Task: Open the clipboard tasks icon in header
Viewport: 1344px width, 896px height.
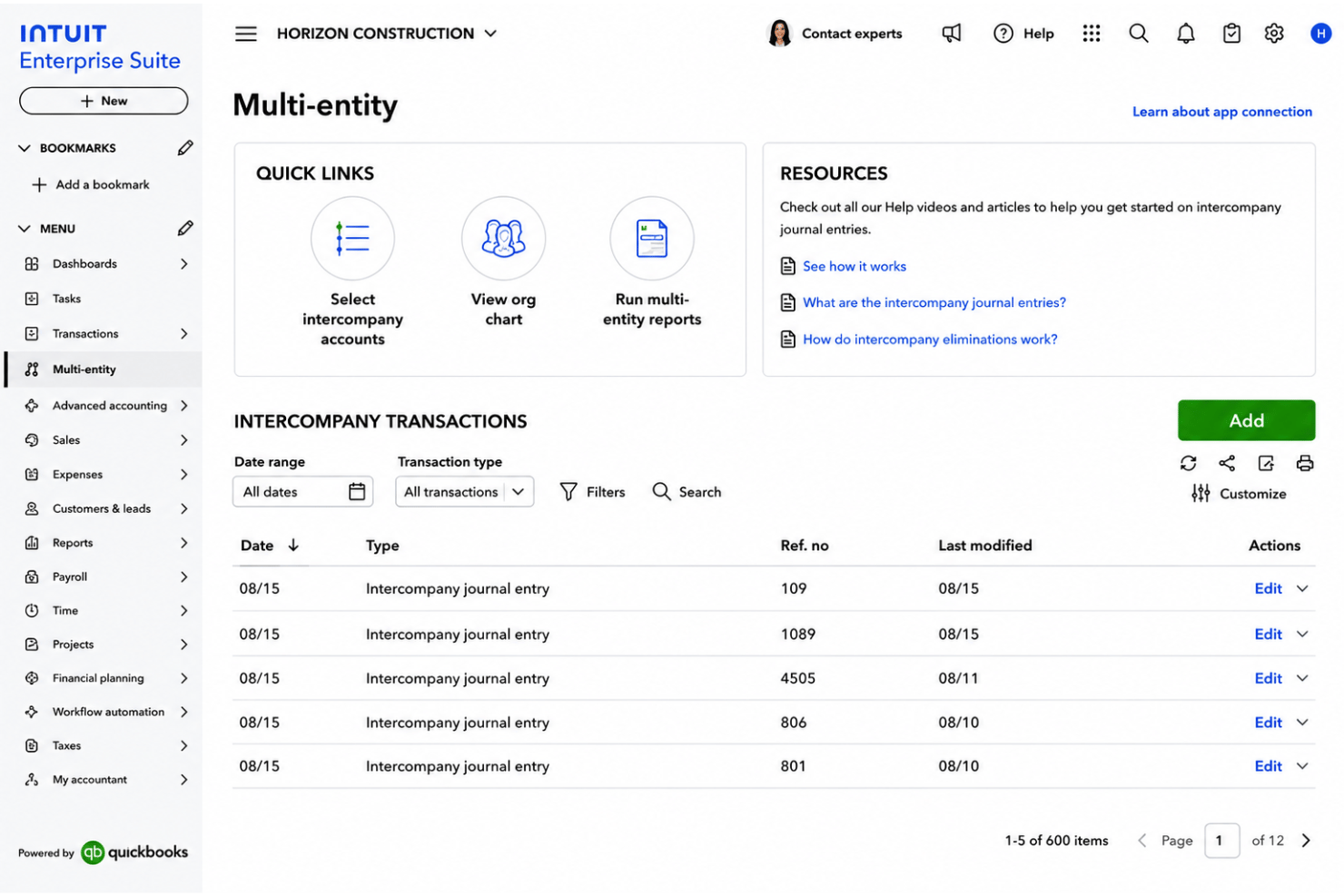Action: tap(1230, 34)
